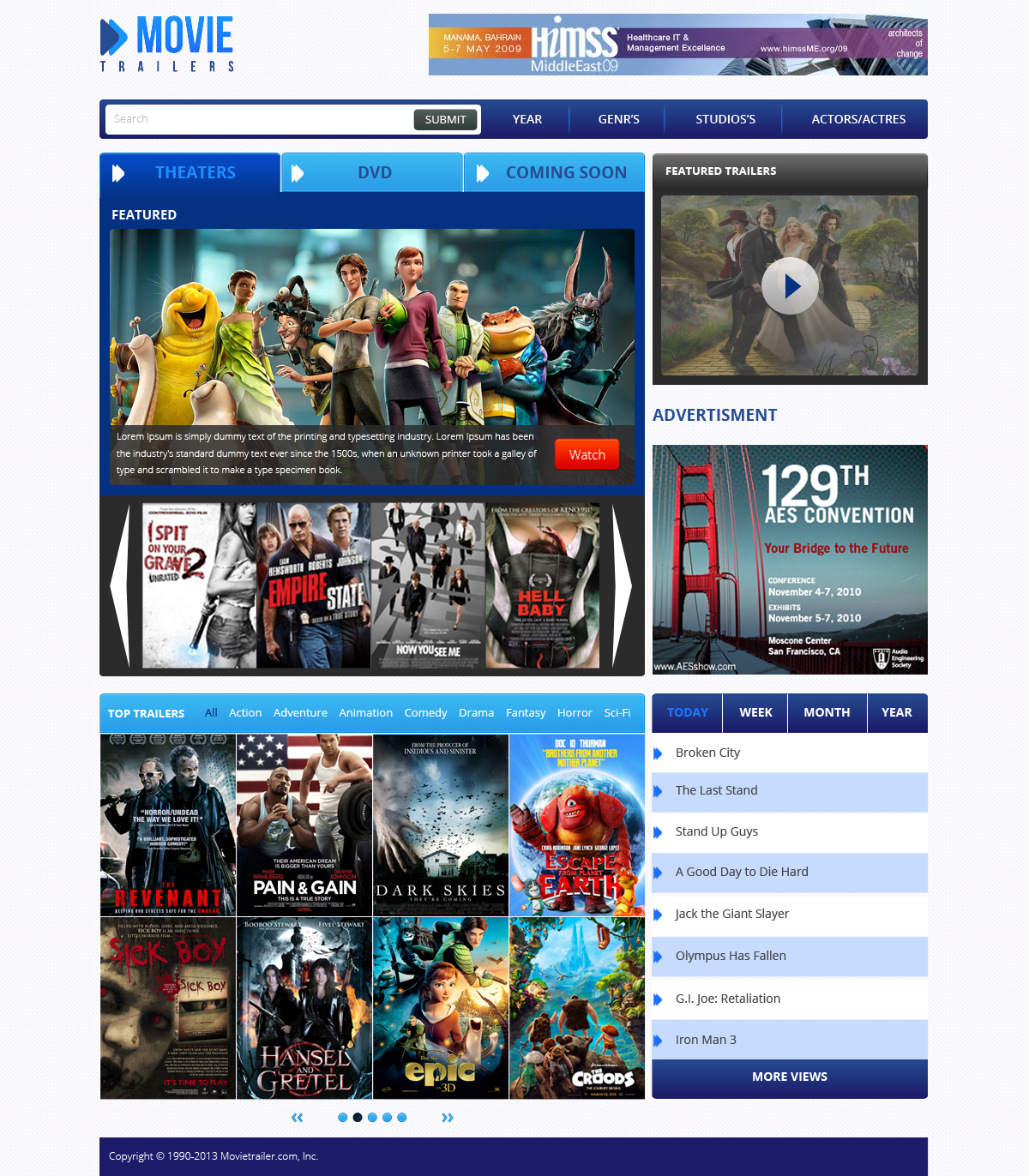The height and width of the screenshot is (1176, 1029).
Task: Click the arrow icon beside Stand Up Guys
Action: (658, 832)
